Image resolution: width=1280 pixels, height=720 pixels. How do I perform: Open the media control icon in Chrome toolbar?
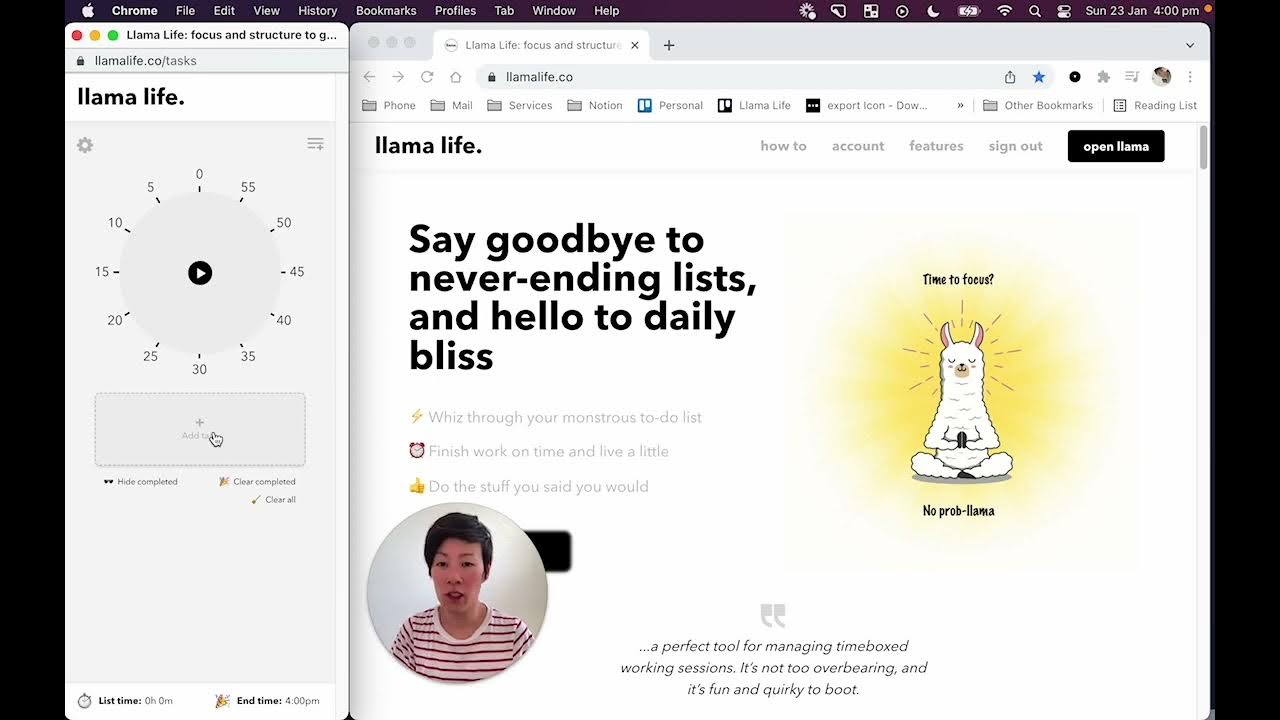click(x=1132, y=77)
